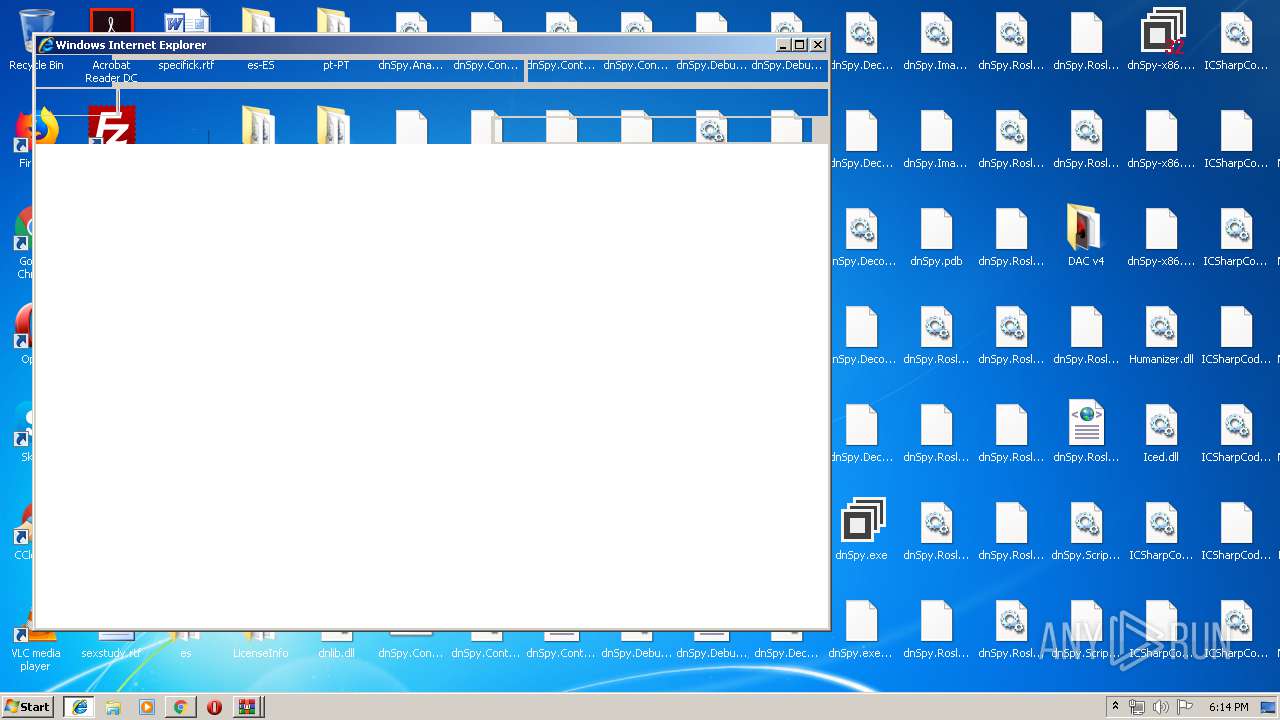Select the dnSpy-x86 icon with red 32 badge
The height and width of the screenshot is (720, 1280).
(1161, 32)
